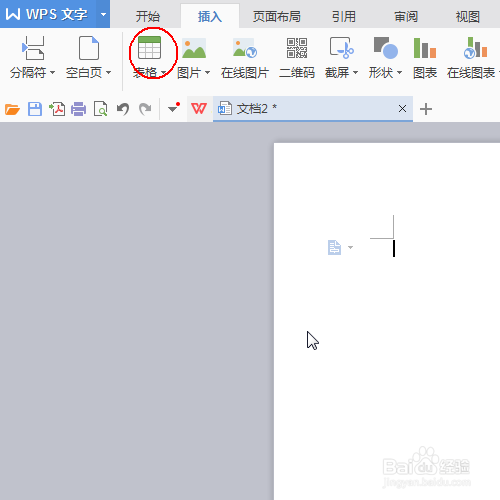The width and height of the screenshot is (500, 500).
Task: Expand the 空白页 dropdown arrow
Action: click(108, 72)
